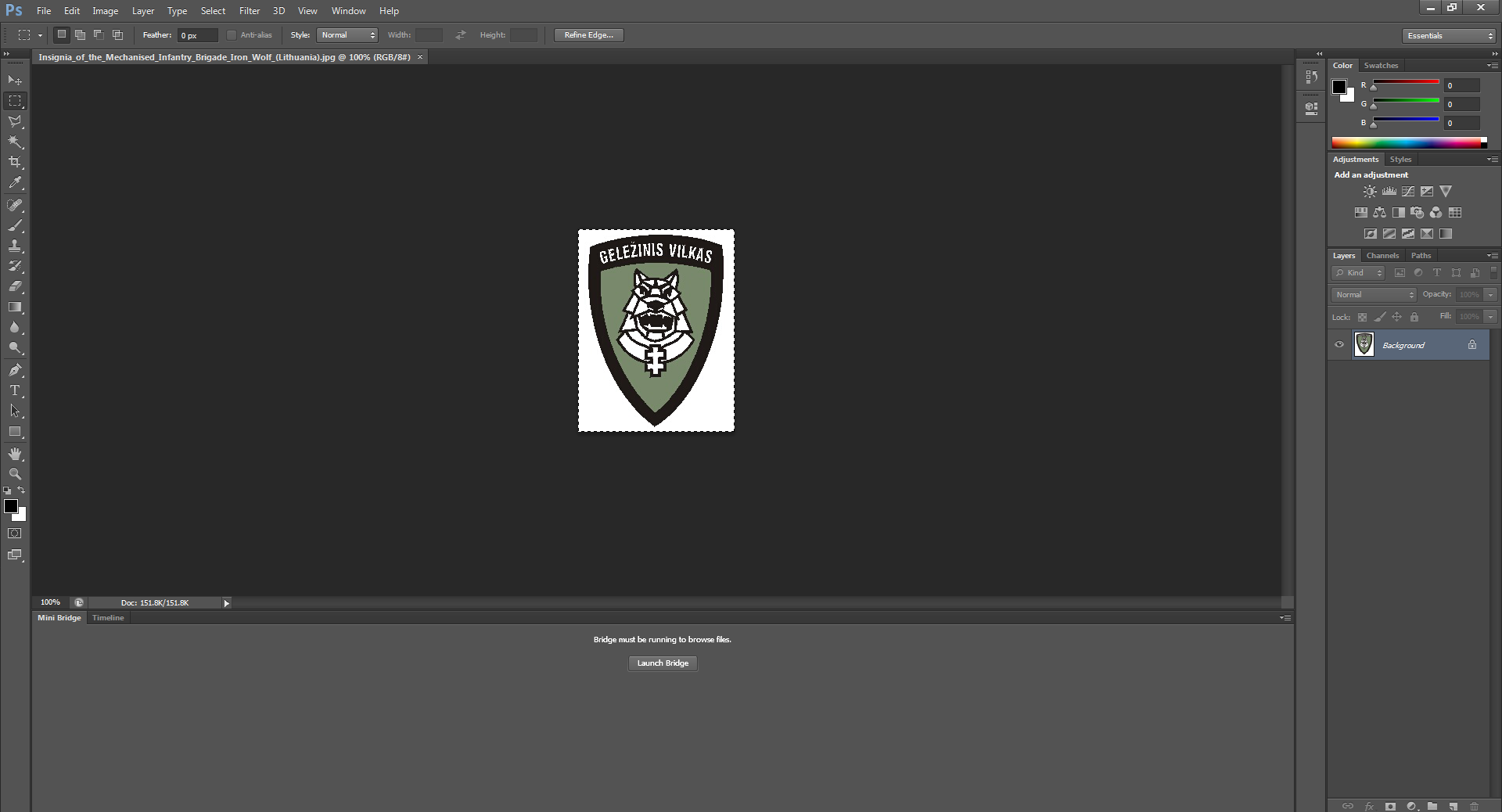Select the Gradient tool
Screen dimensions: 1502x812
tap(15, 307)
